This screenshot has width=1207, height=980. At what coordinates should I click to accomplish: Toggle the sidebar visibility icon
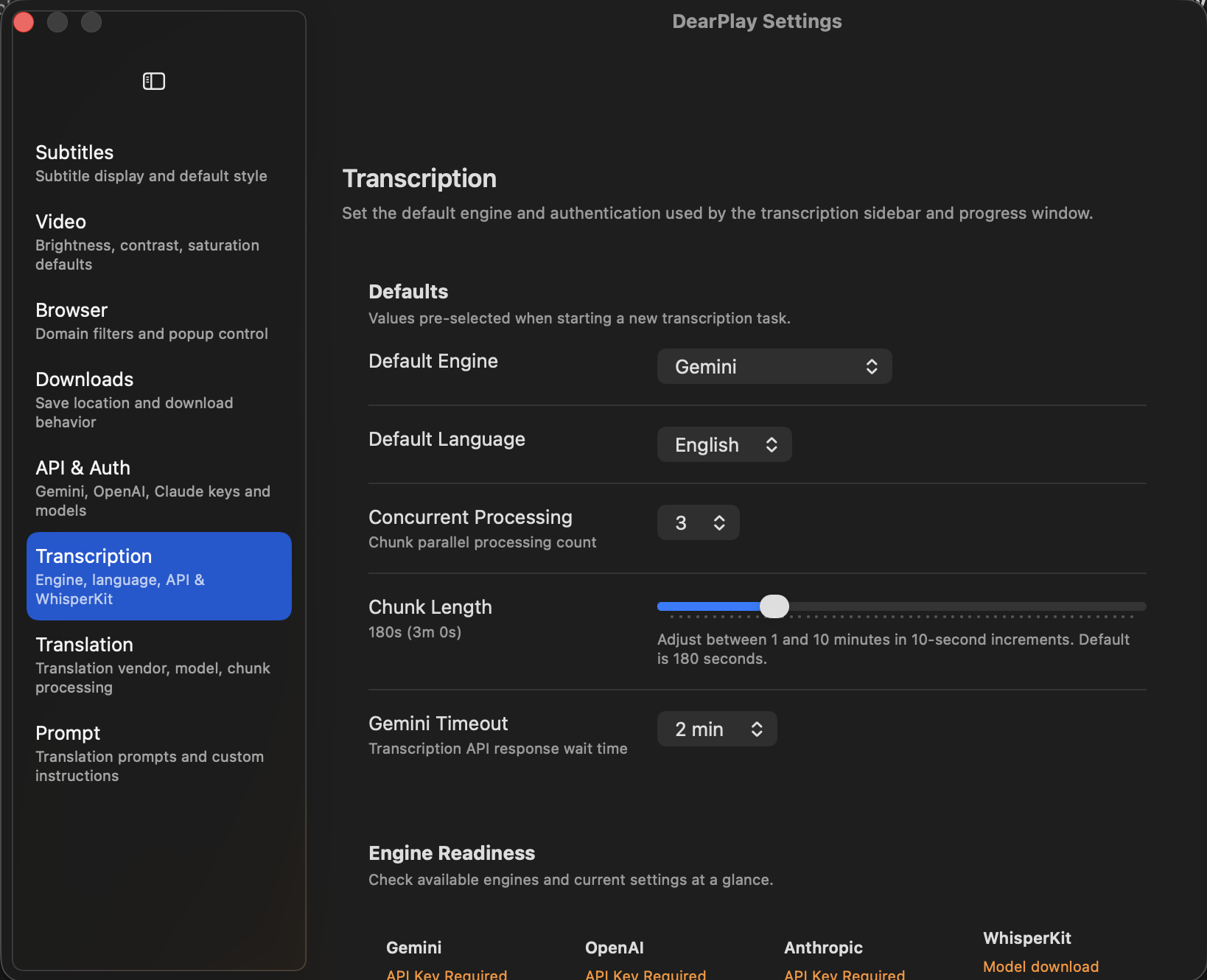click(154, 81)
